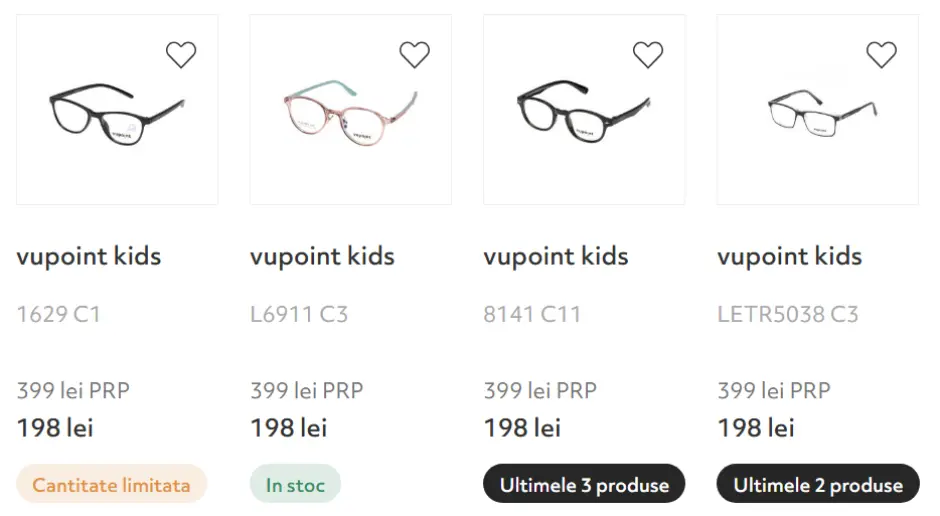940x516 pixels.
Task: Open vupoint kids title above LETR5038 C3
Action: (x=789, y=256)
